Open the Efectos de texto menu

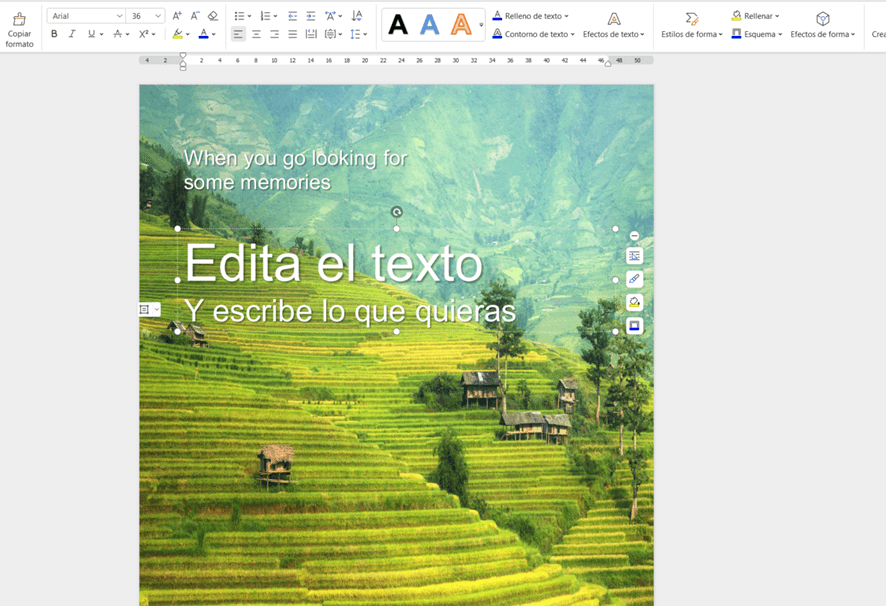pos(614,25)
